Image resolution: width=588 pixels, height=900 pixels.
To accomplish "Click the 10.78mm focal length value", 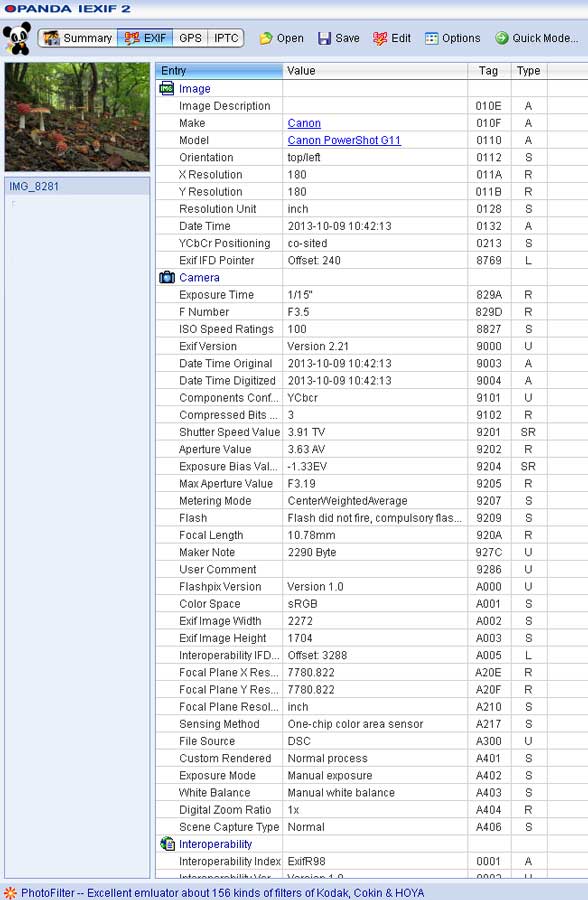I will click(311, 535).
